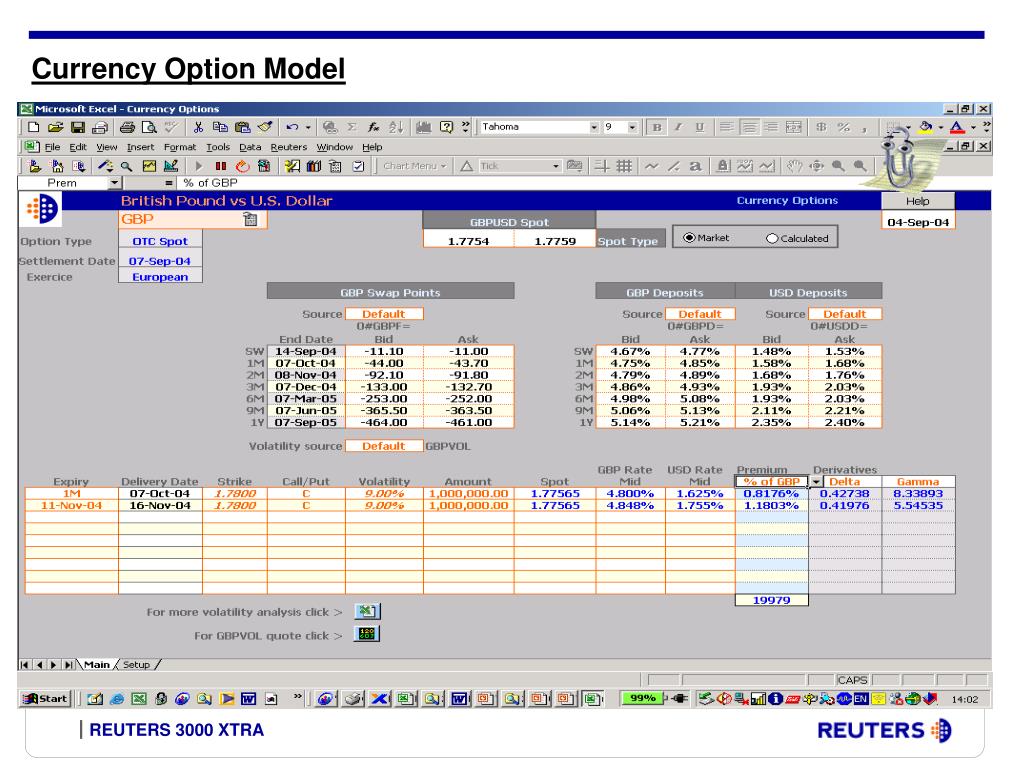Open the Font Color dropdown arrow
The width and height of the screenshot is (1024, 768).
(972, 127)
